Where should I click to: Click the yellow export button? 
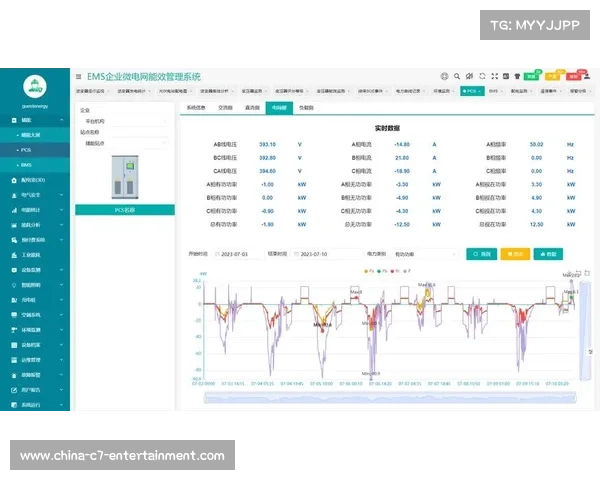point(515,254)
